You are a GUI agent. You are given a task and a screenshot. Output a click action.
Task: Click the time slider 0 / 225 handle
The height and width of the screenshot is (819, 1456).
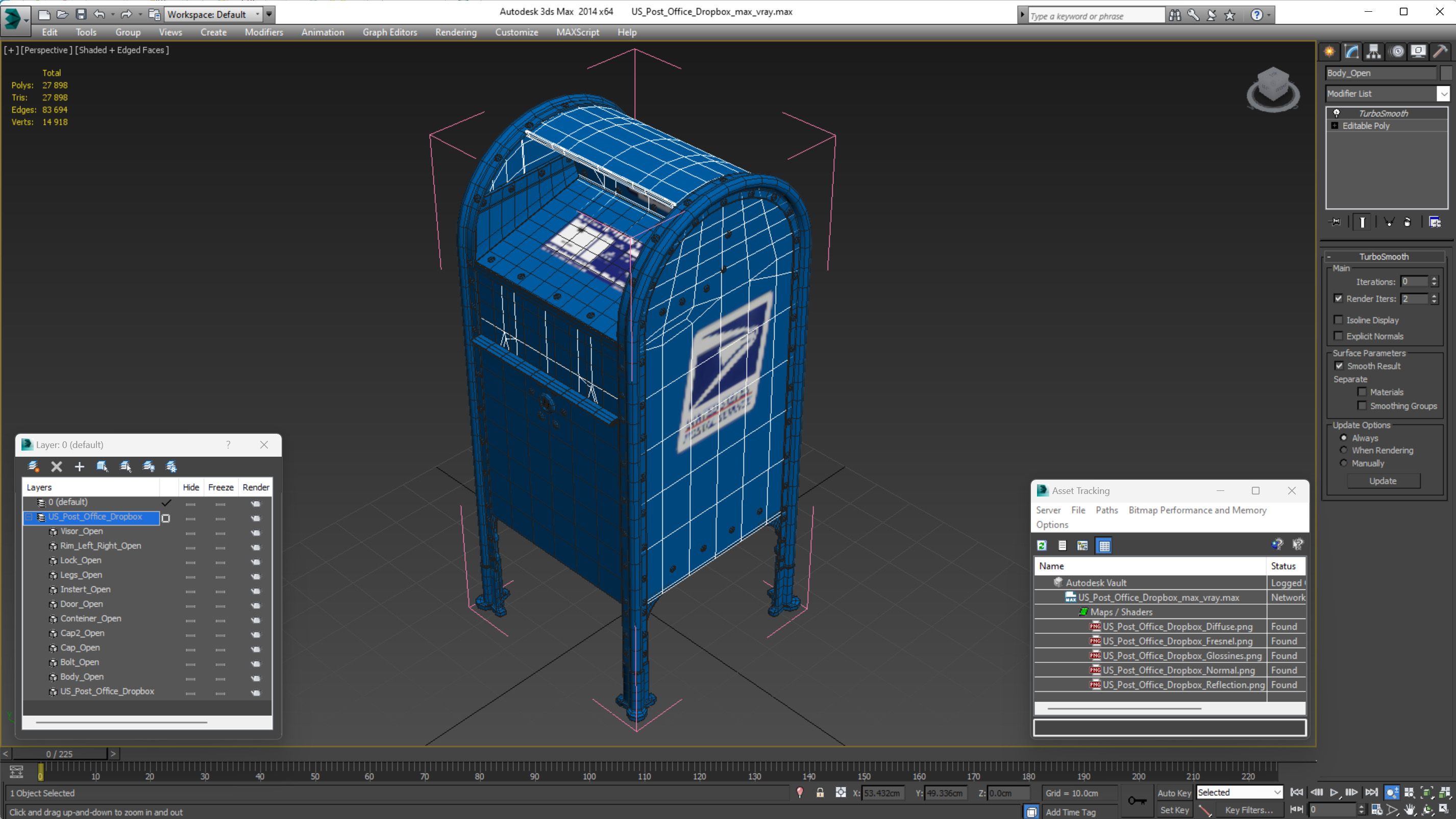click(x=59, y=754)
